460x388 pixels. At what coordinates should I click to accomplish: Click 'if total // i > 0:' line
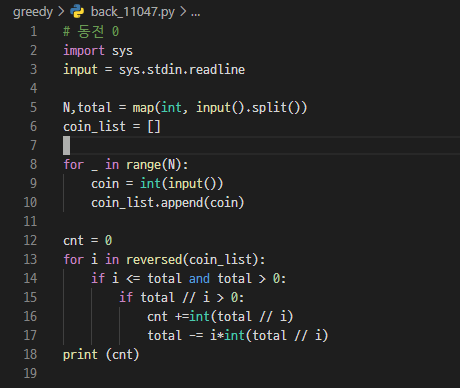tap(182, 298)
